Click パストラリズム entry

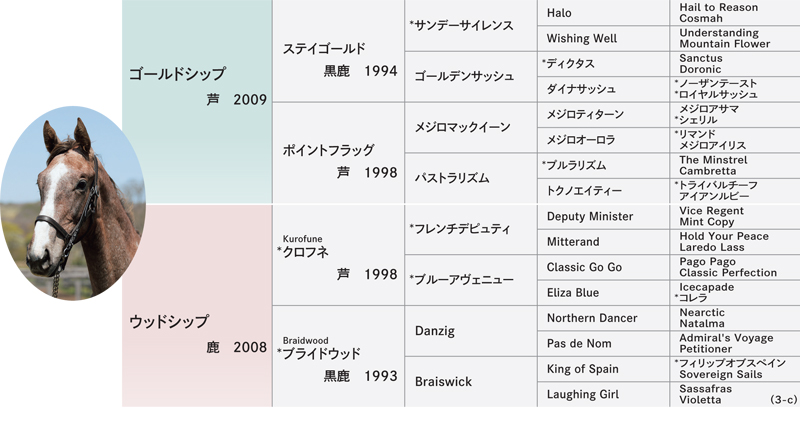471,179
